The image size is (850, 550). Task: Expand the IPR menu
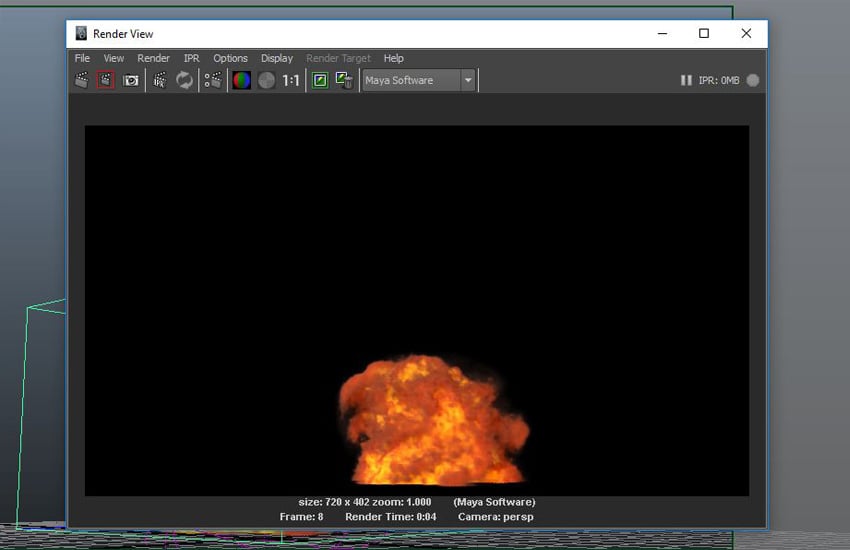191,58
